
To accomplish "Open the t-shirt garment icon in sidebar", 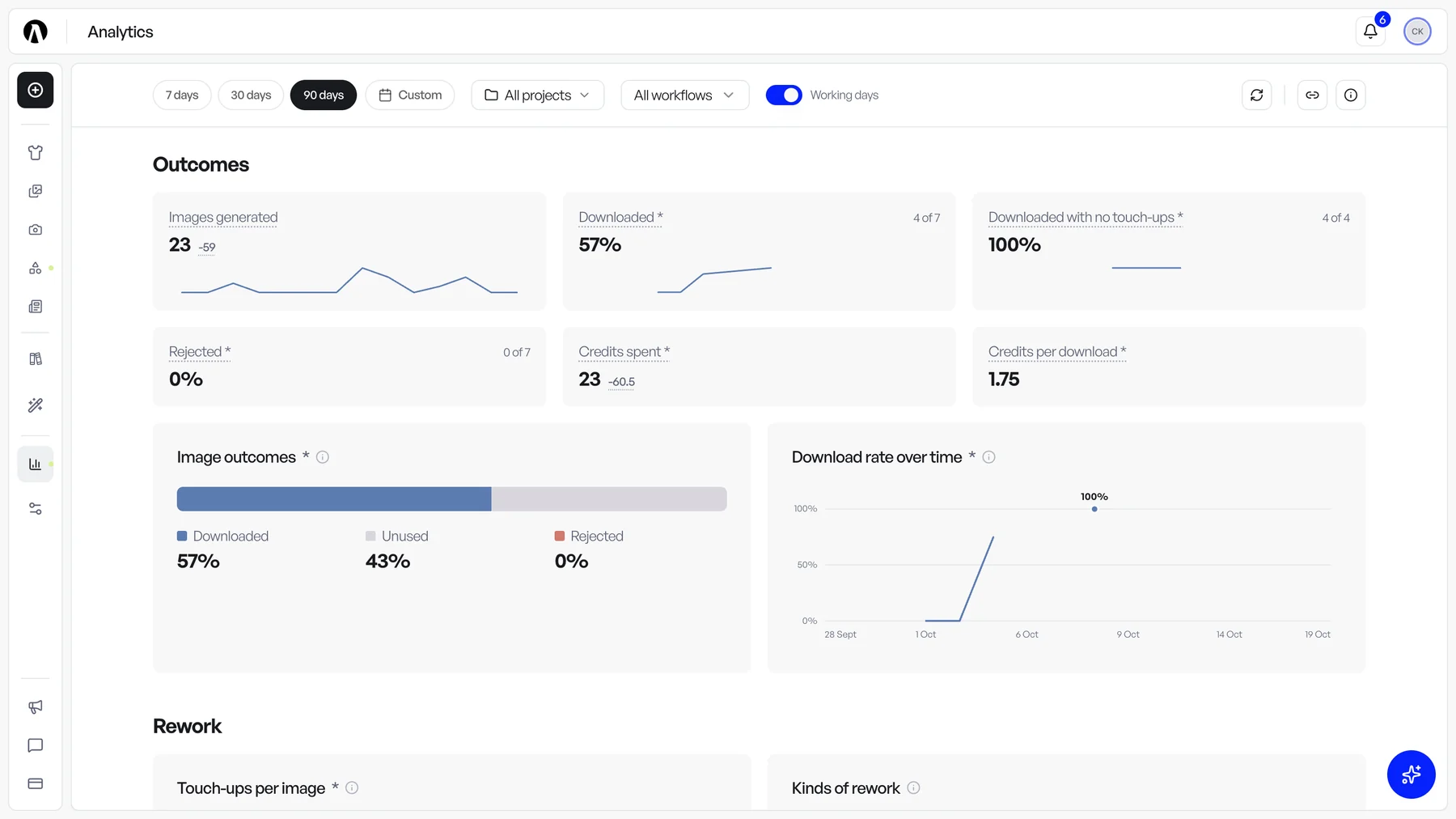I will (36, 153).
